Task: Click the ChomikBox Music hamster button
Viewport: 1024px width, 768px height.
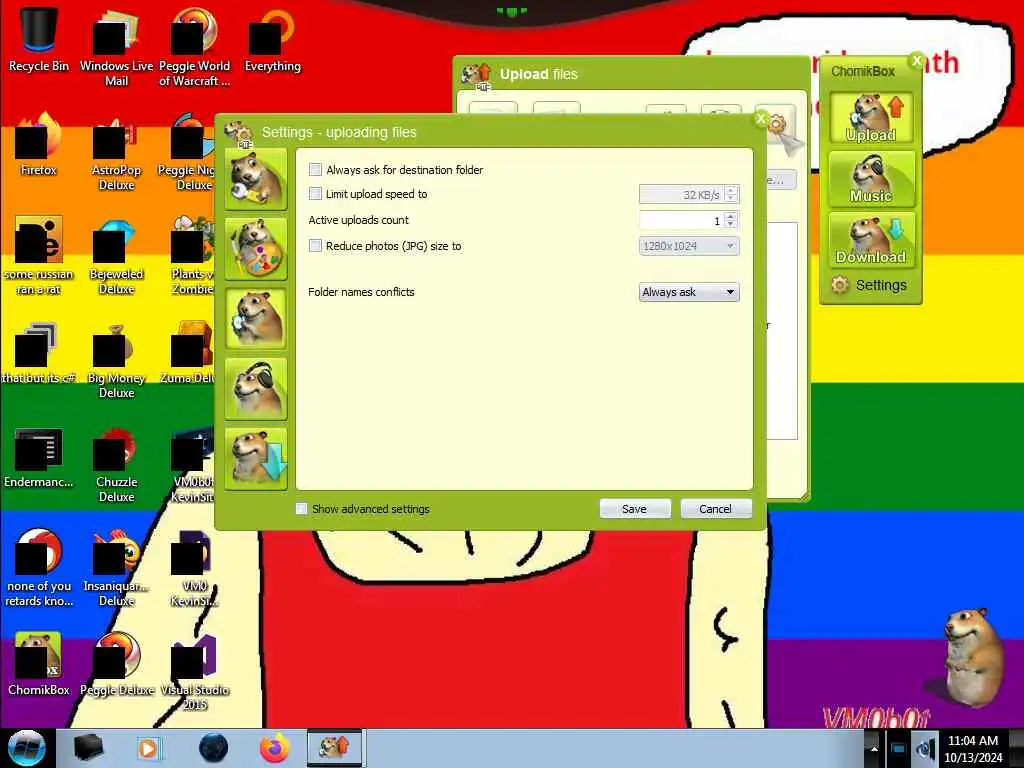Action: [871, 179]
